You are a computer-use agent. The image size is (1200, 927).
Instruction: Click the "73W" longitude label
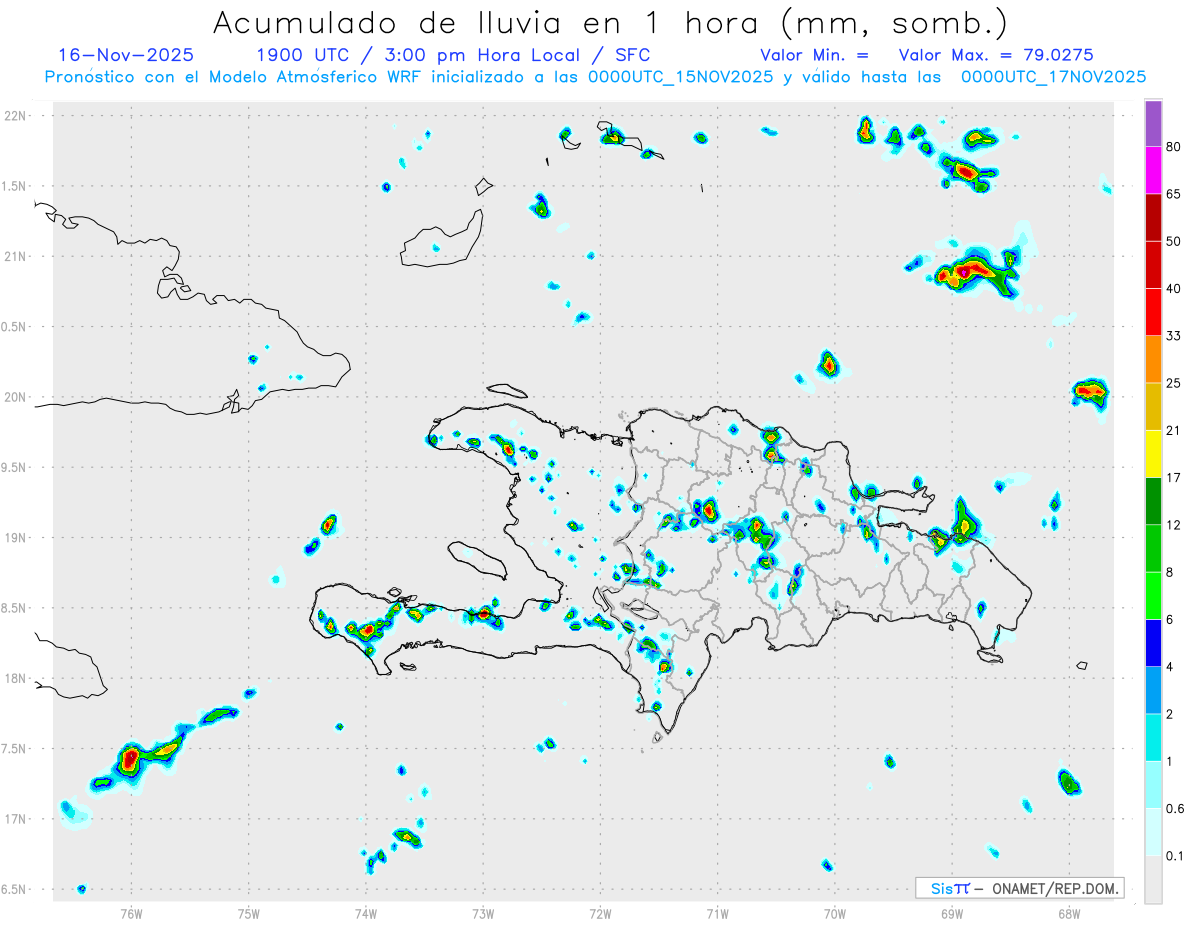coord(483,912)
